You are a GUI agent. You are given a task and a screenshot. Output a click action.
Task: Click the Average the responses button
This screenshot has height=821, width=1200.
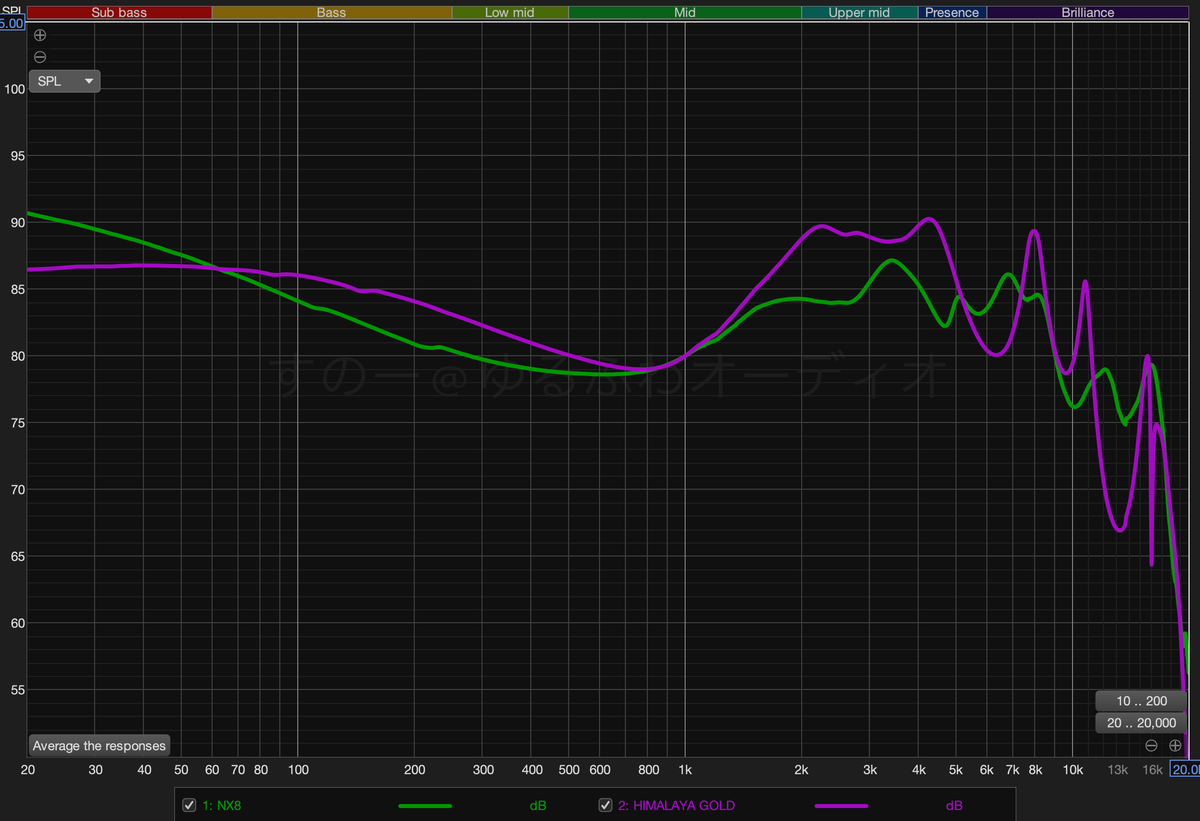tap(99, 745)
